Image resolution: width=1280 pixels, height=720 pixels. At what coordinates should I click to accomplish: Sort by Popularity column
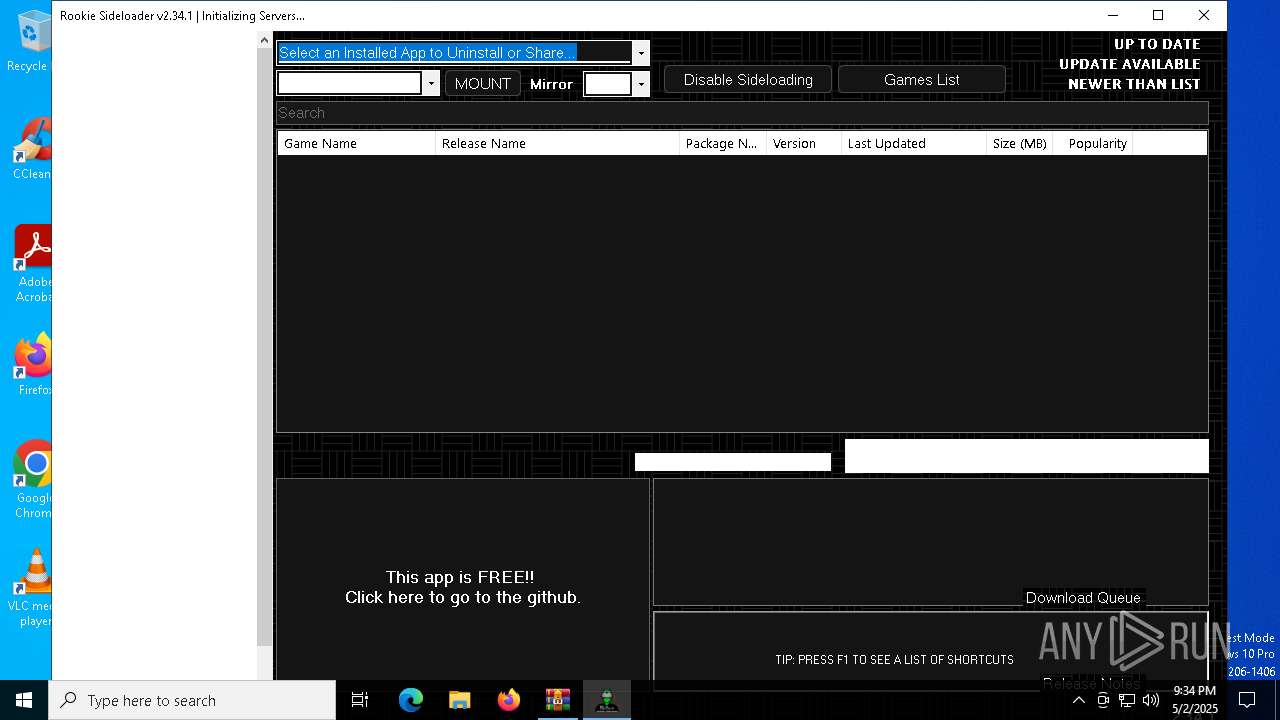click(x=1093, y=143)
